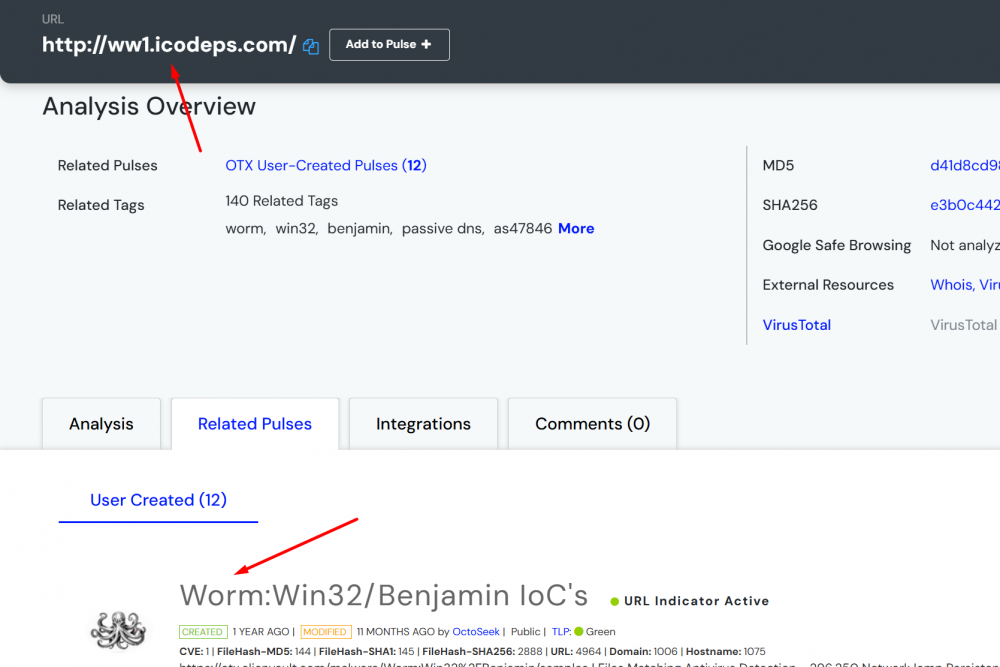The width and height of the screenshot is (1000, 667).
Task: Click the octopus avatar of OctoSeek
Action: pos(118,629)
